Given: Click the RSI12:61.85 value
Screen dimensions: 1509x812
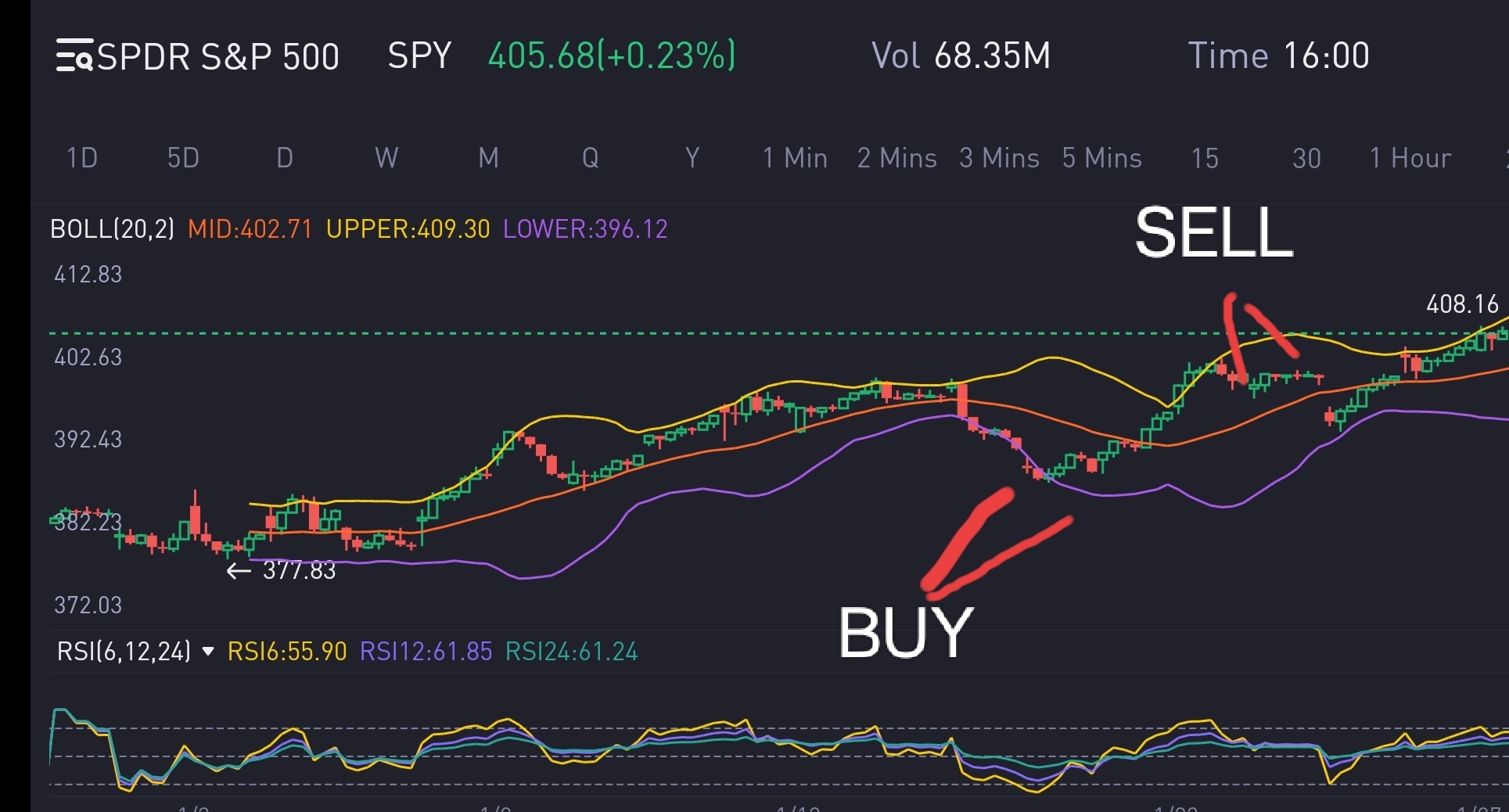Looking at the screenshot, I should click(x=426, y=652).
